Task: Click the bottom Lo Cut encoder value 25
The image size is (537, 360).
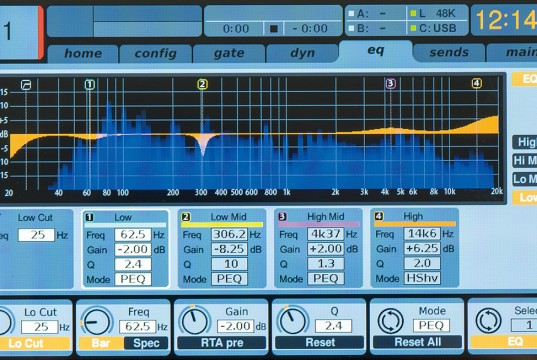Action: coord(40,327)
